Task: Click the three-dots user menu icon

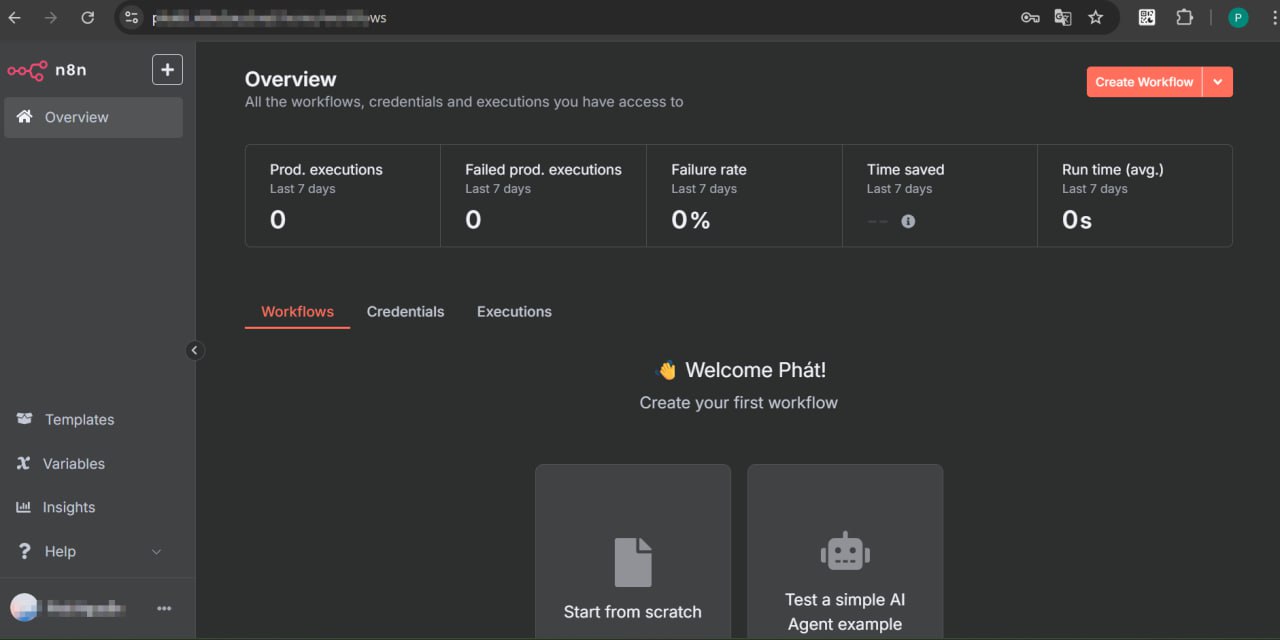Action: pyautogui.click(x=164, y=608)
